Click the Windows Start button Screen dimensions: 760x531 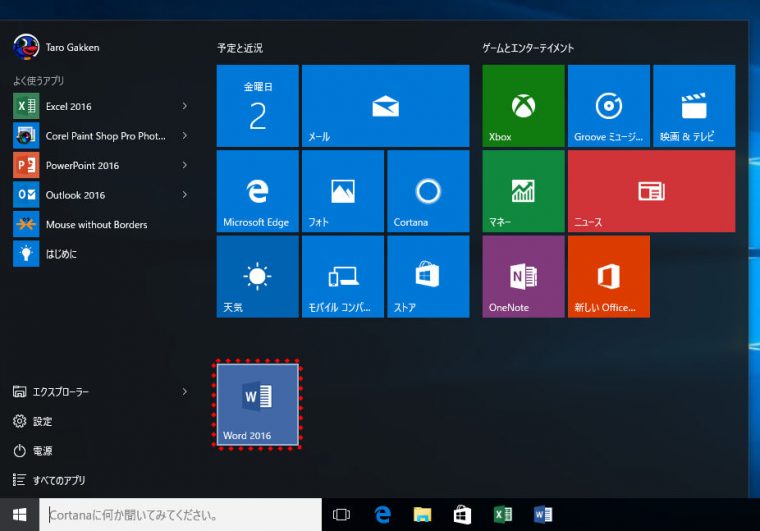pos(19,515)
